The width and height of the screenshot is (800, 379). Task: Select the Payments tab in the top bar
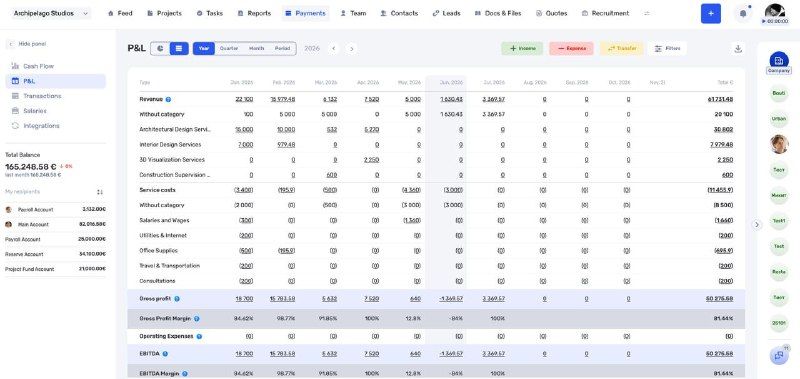pyautogui.click(x=305, y=13)
